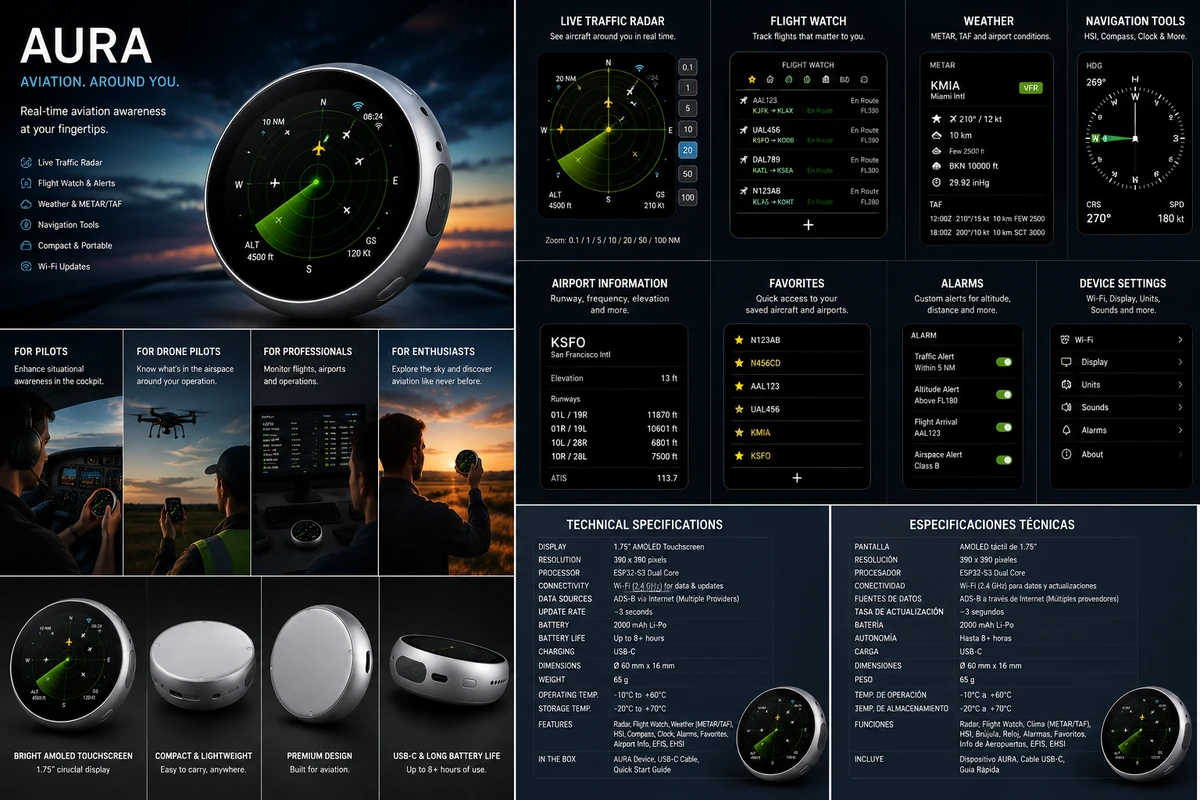Click the HSI compass dial in Navigation Tools
Image resolution: width=1200 pixels, height=800 pixels.
point(1133,138)
